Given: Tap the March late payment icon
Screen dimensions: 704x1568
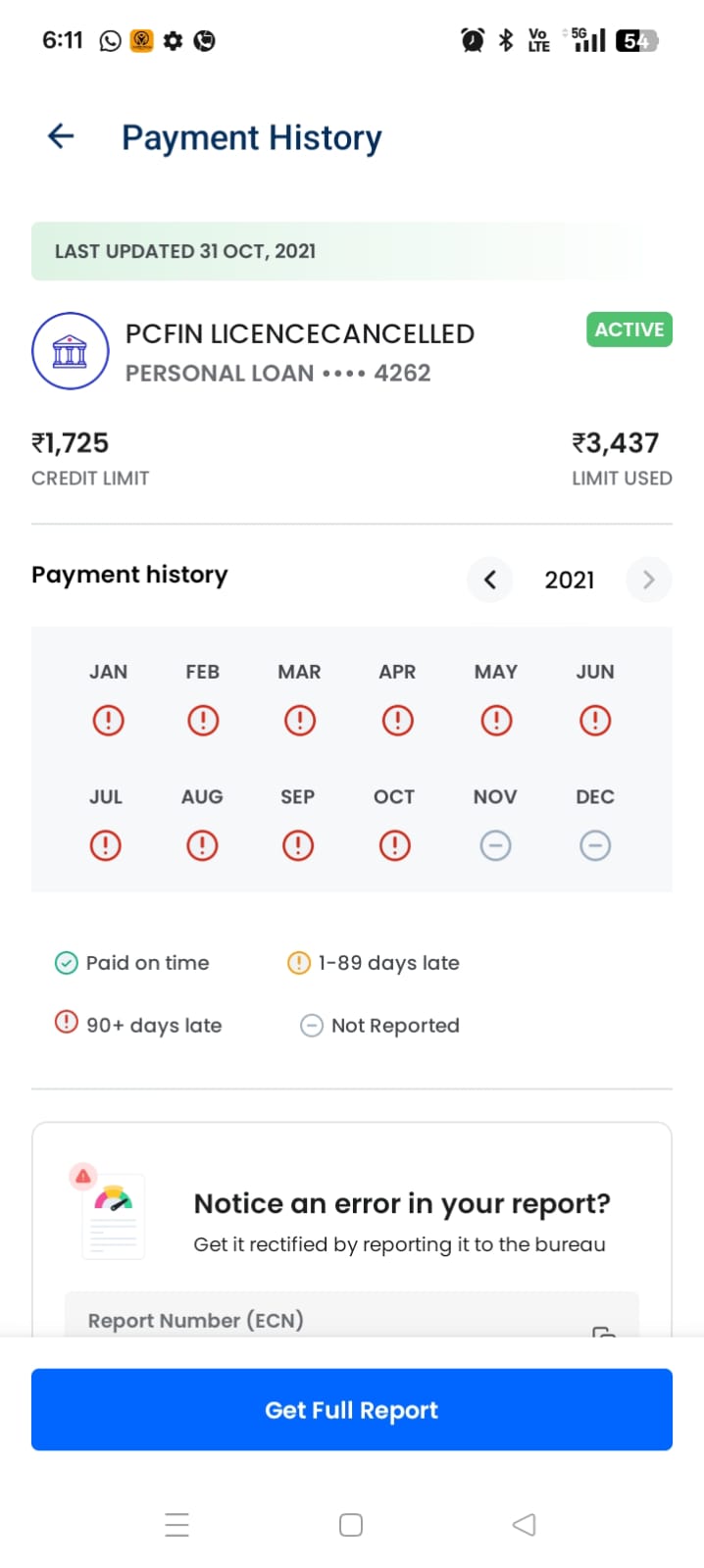Looking at the screenshot, I should tap(299, 721).
